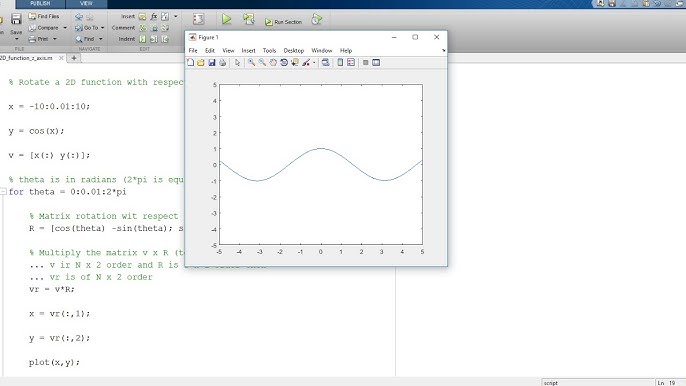Activate the Rotate 3D tool in Figure

click(284, 63)
